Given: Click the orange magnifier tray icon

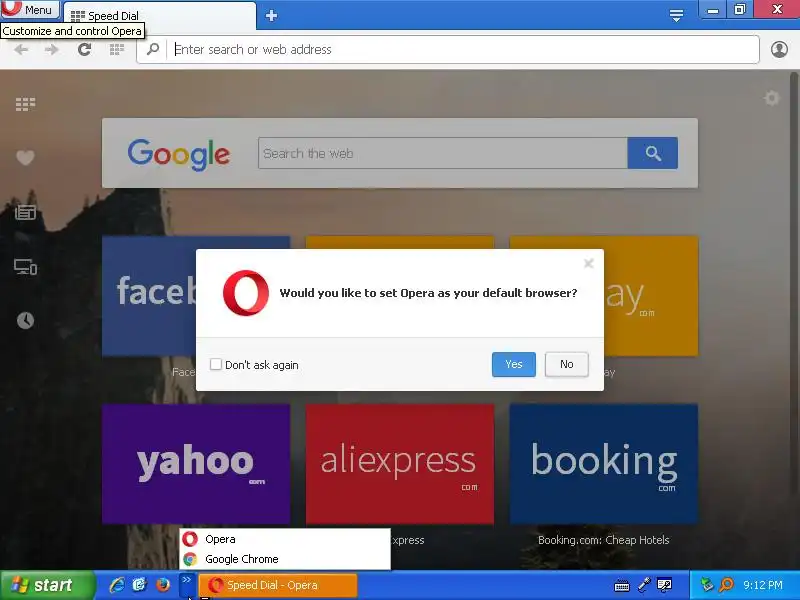Looking at the screenshot, I should [726, 585].
